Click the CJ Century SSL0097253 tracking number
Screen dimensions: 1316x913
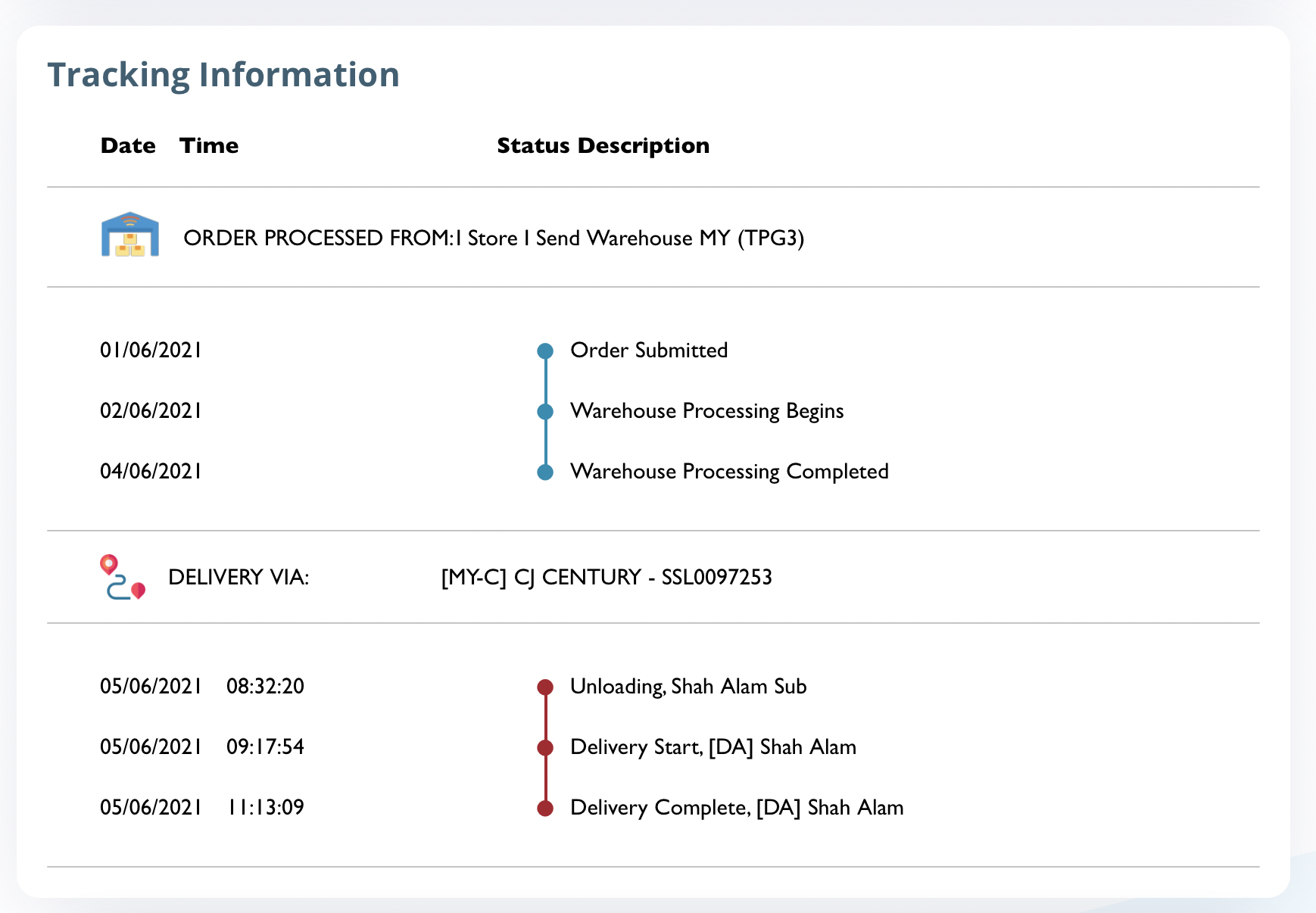(607, 578)
